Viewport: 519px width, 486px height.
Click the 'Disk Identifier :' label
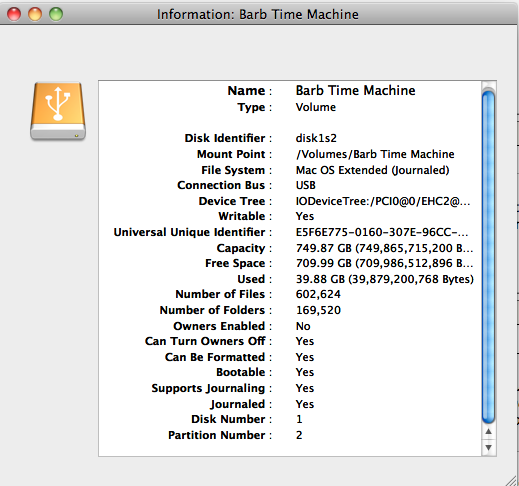[228, 138]
